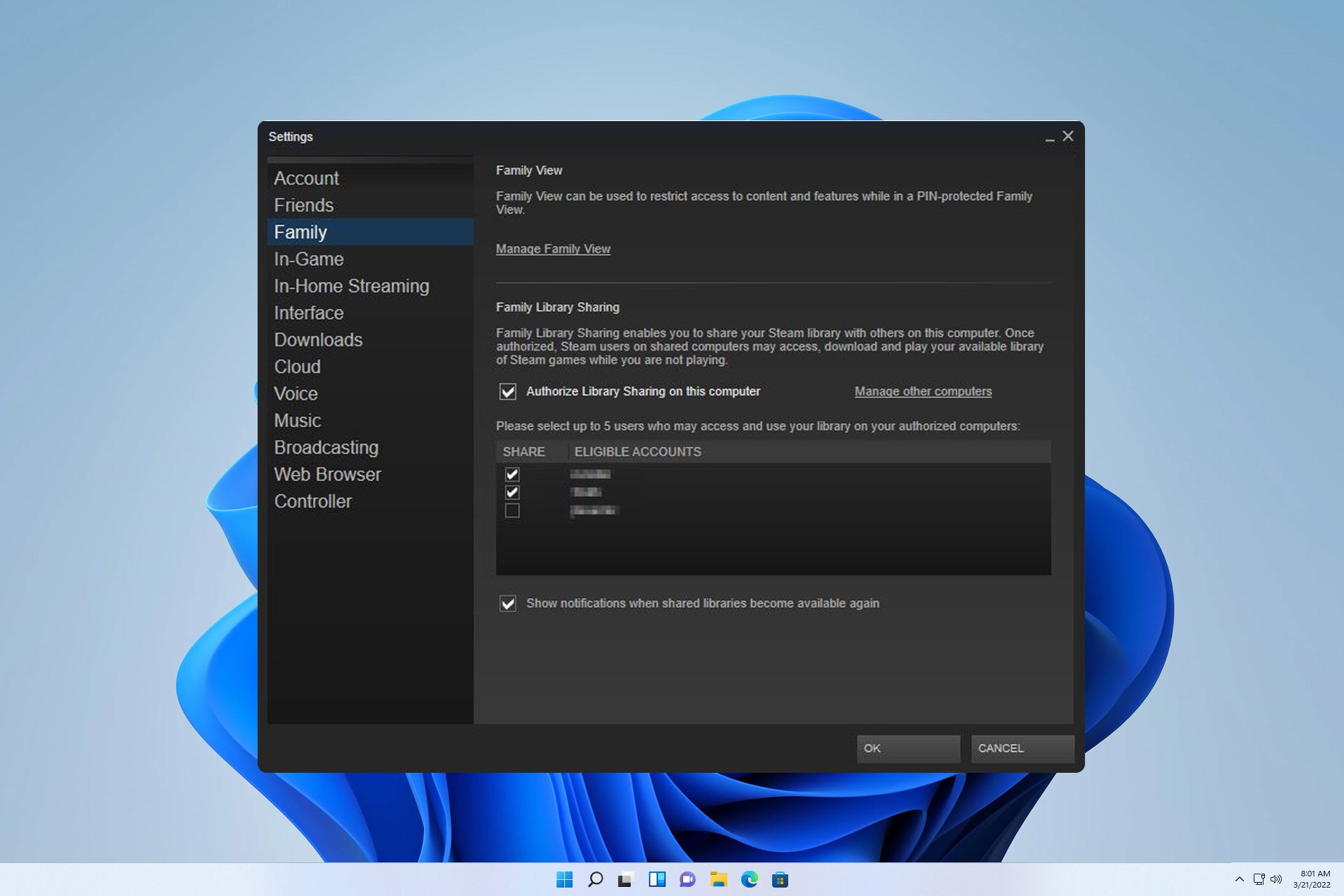Discard changes with CANCEL button
Image resolution: width=1344 pixels, height=896 pixels.
pyautogui.click(x=1022, y=748)
